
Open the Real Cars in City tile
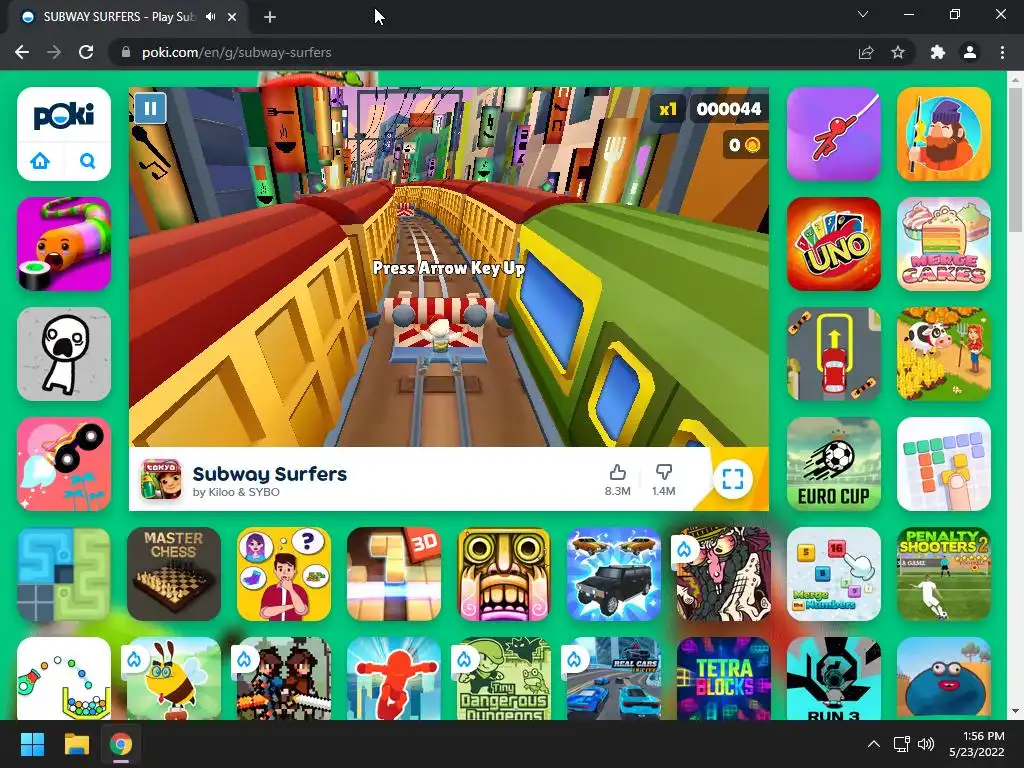[x=614, y=679]
